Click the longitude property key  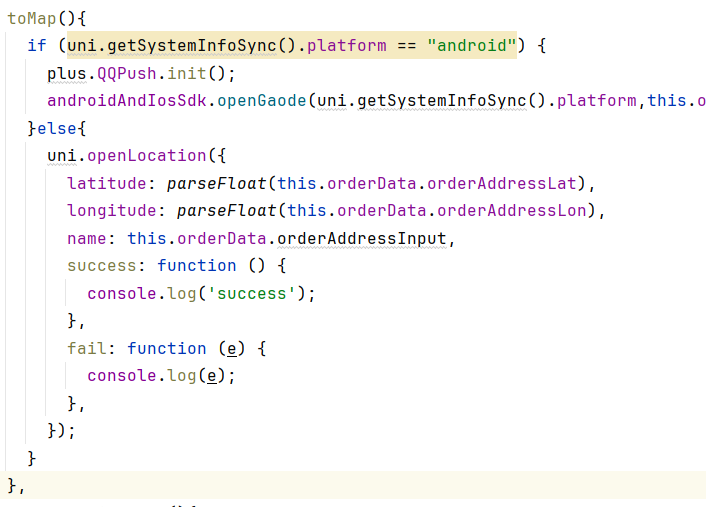112,211
